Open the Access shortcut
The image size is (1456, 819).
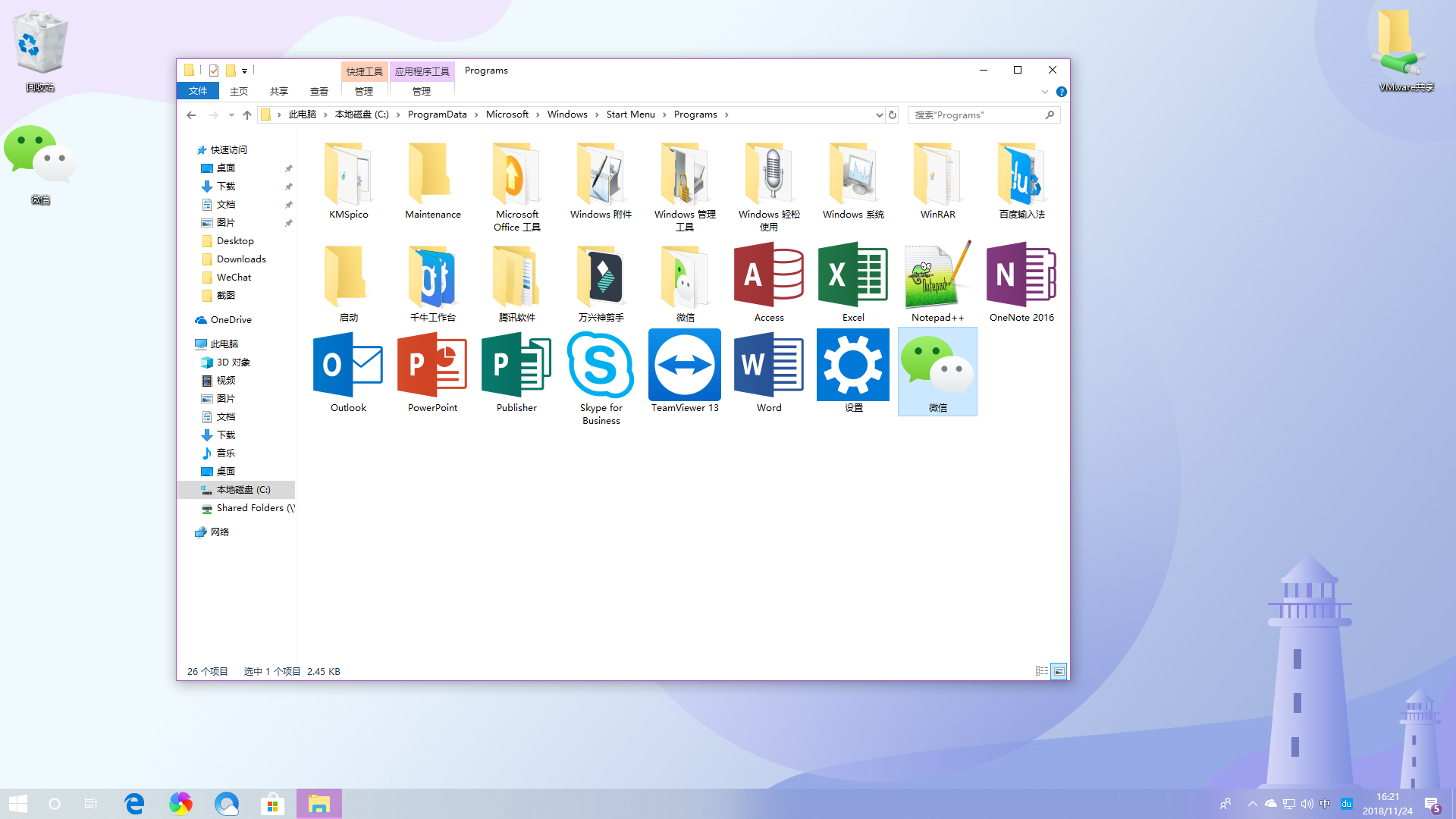[x=768, y=275]
